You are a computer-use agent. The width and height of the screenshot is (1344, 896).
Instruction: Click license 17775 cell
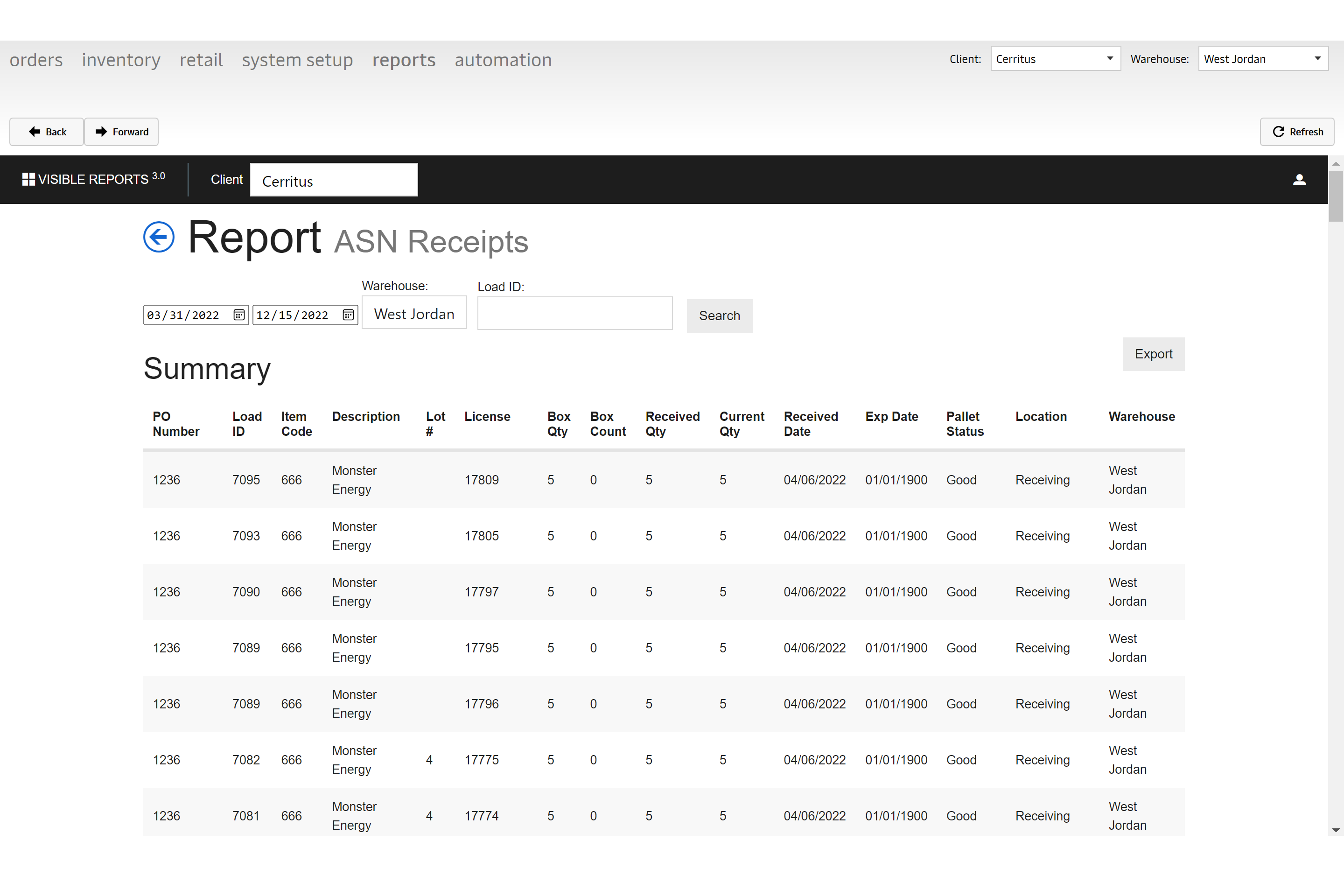point(482,760)
